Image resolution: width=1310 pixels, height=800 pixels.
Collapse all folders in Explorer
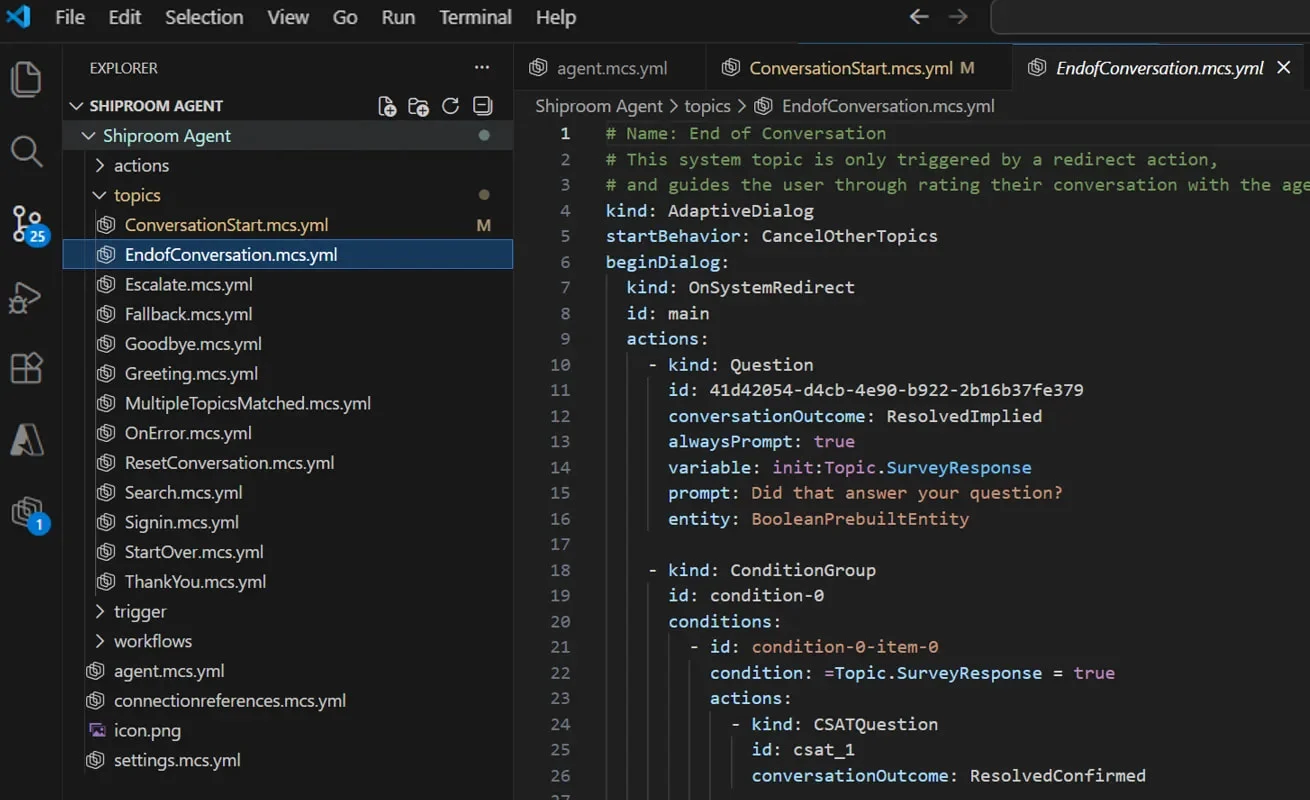[482, 105]
